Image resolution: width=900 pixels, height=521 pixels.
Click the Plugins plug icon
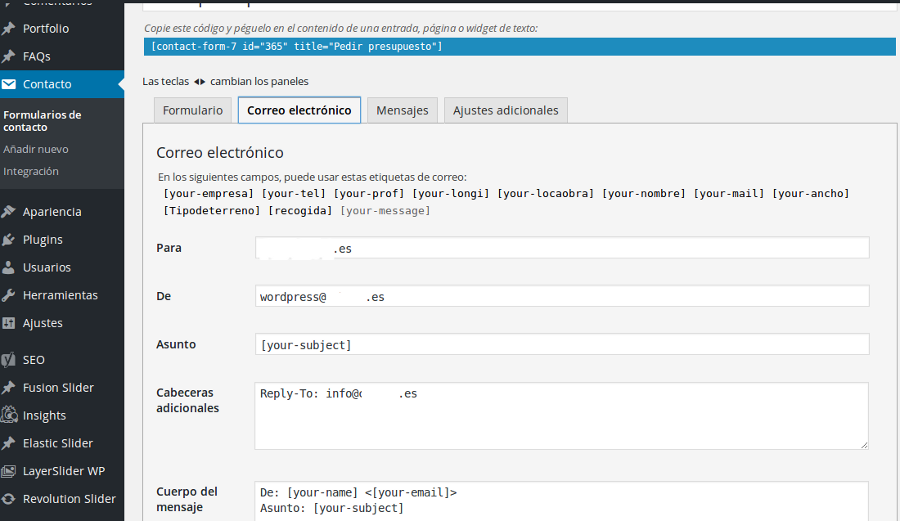[x=9, y=240]
